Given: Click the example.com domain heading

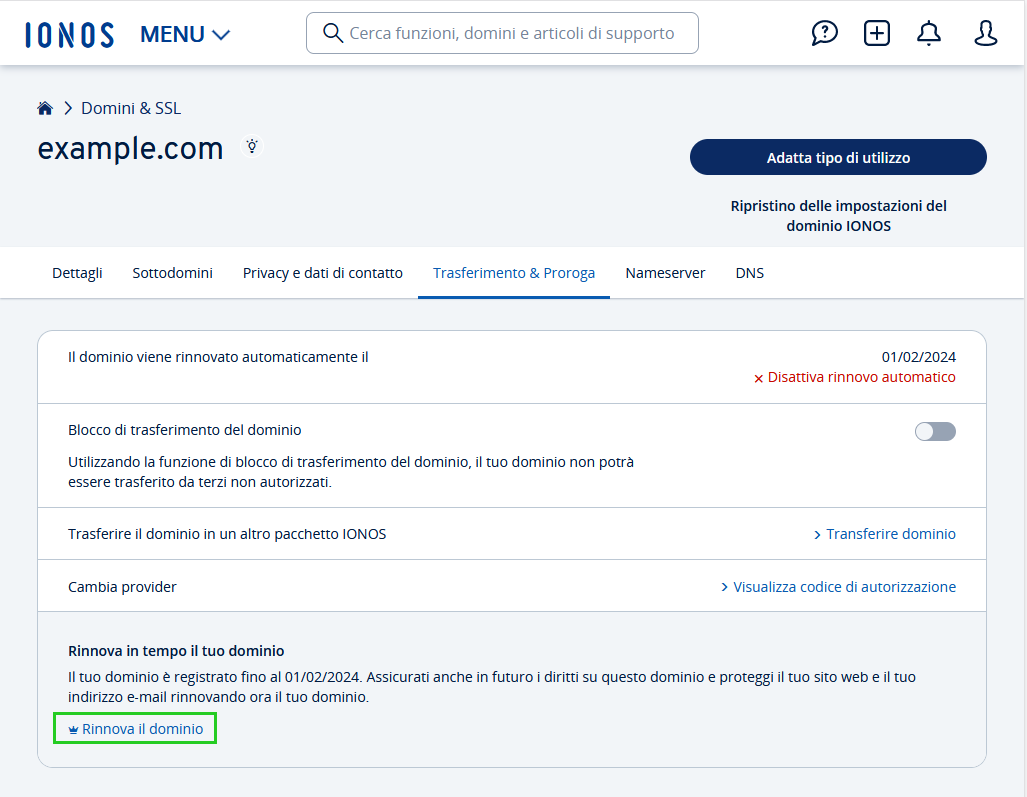Looking at the screenshot, I should point(130,149).
